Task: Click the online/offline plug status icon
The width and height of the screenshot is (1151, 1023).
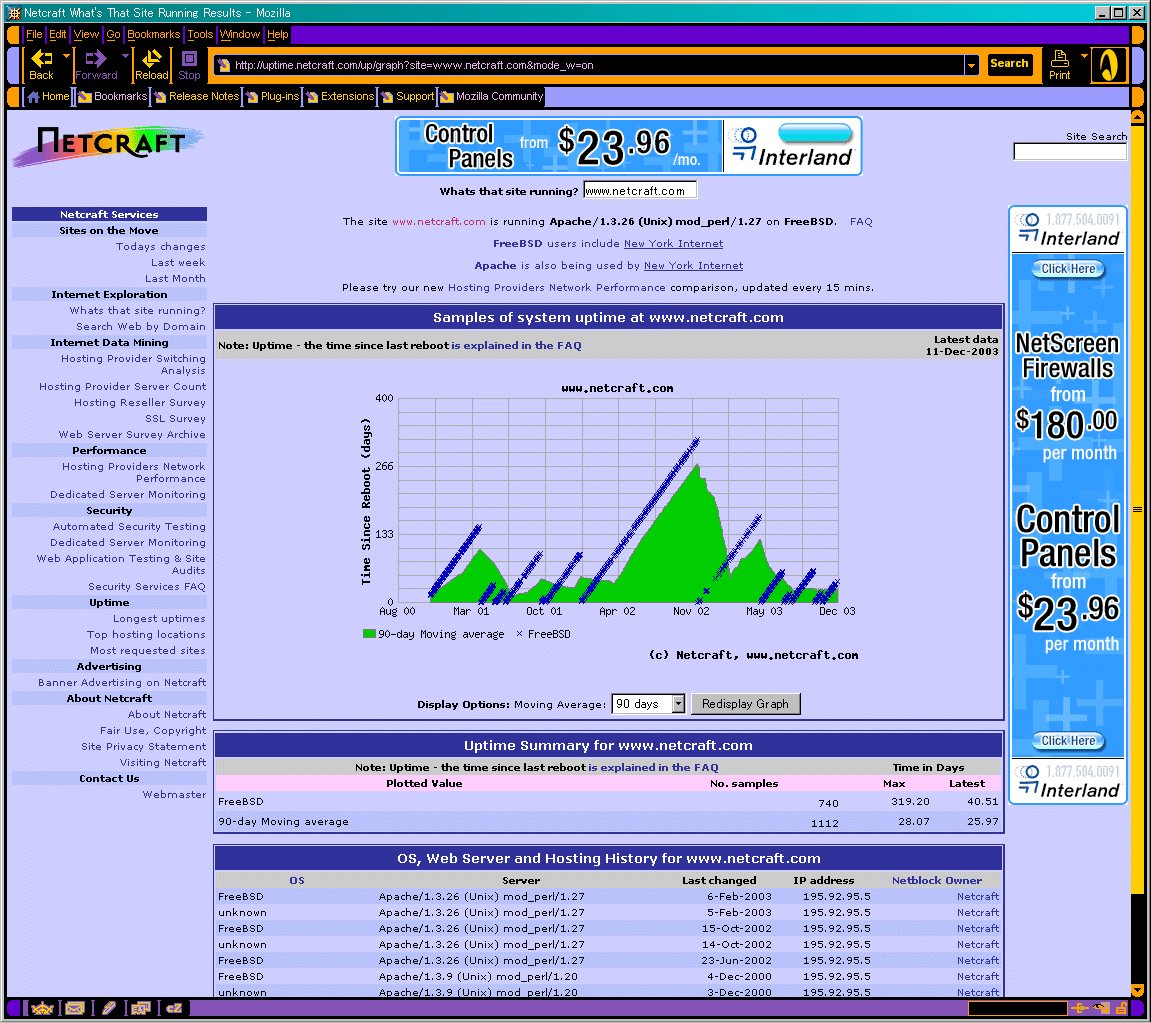Action: 1080,1008
